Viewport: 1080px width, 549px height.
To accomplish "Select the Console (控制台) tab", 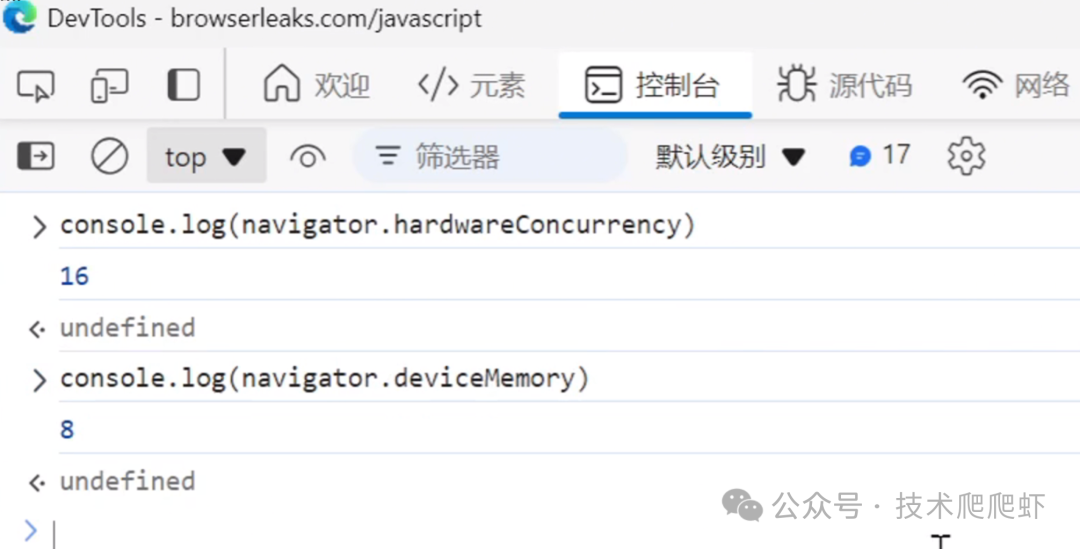I will point(654,86).
